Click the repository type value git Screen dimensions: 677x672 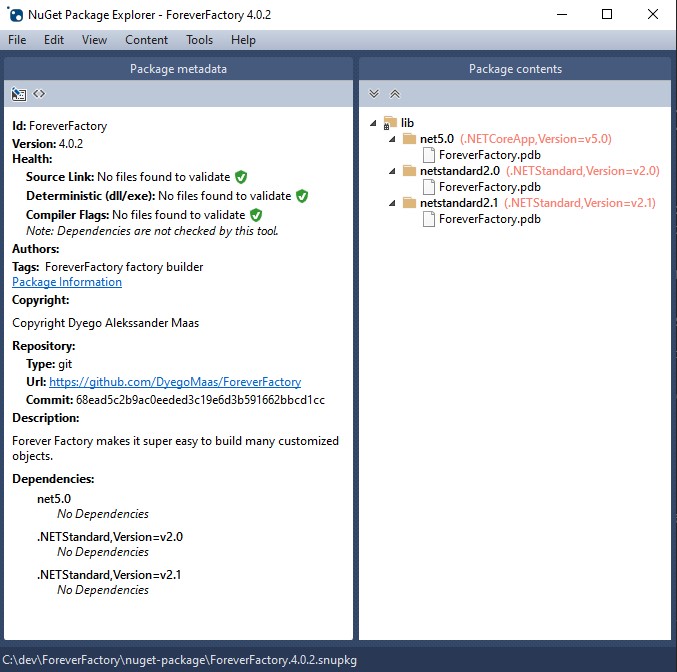pyautogui.click(x=65, y=364)
